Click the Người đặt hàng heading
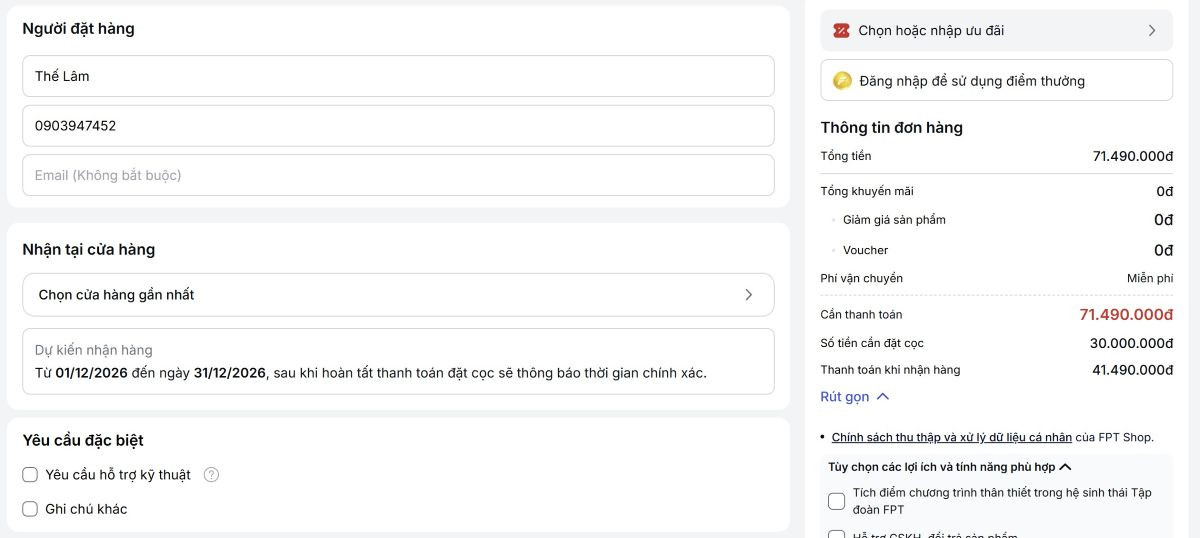This screenshot has width=1200, height=538. [x=78, y=29]
